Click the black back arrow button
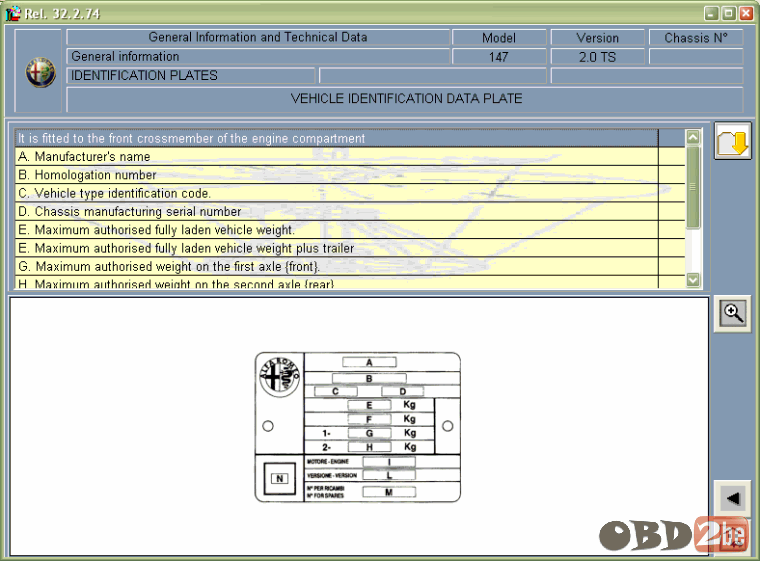This screenshot has width=760, height=561. tap(732, 498)
